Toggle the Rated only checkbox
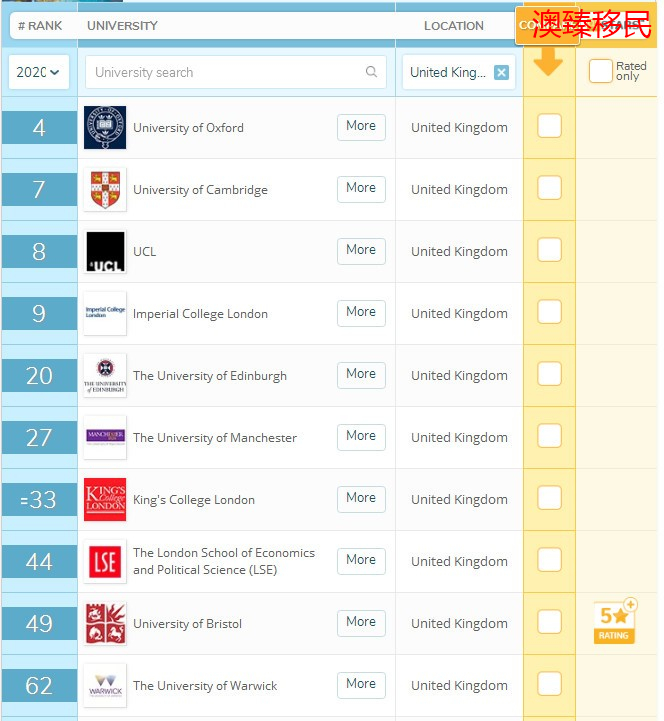Screen dimensions: 664x721 pyautogui.click(x=600, y=71)
